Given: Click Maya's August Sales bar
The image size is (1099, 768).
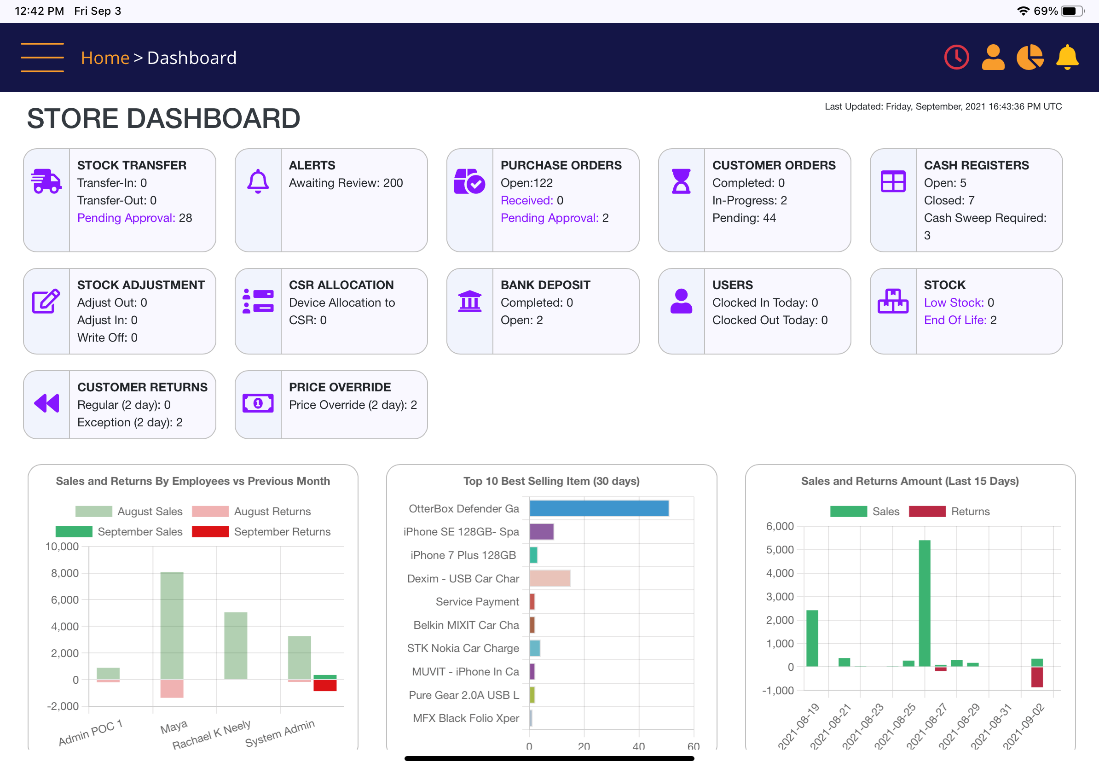Looking at the screenshot, I should 172,626.
